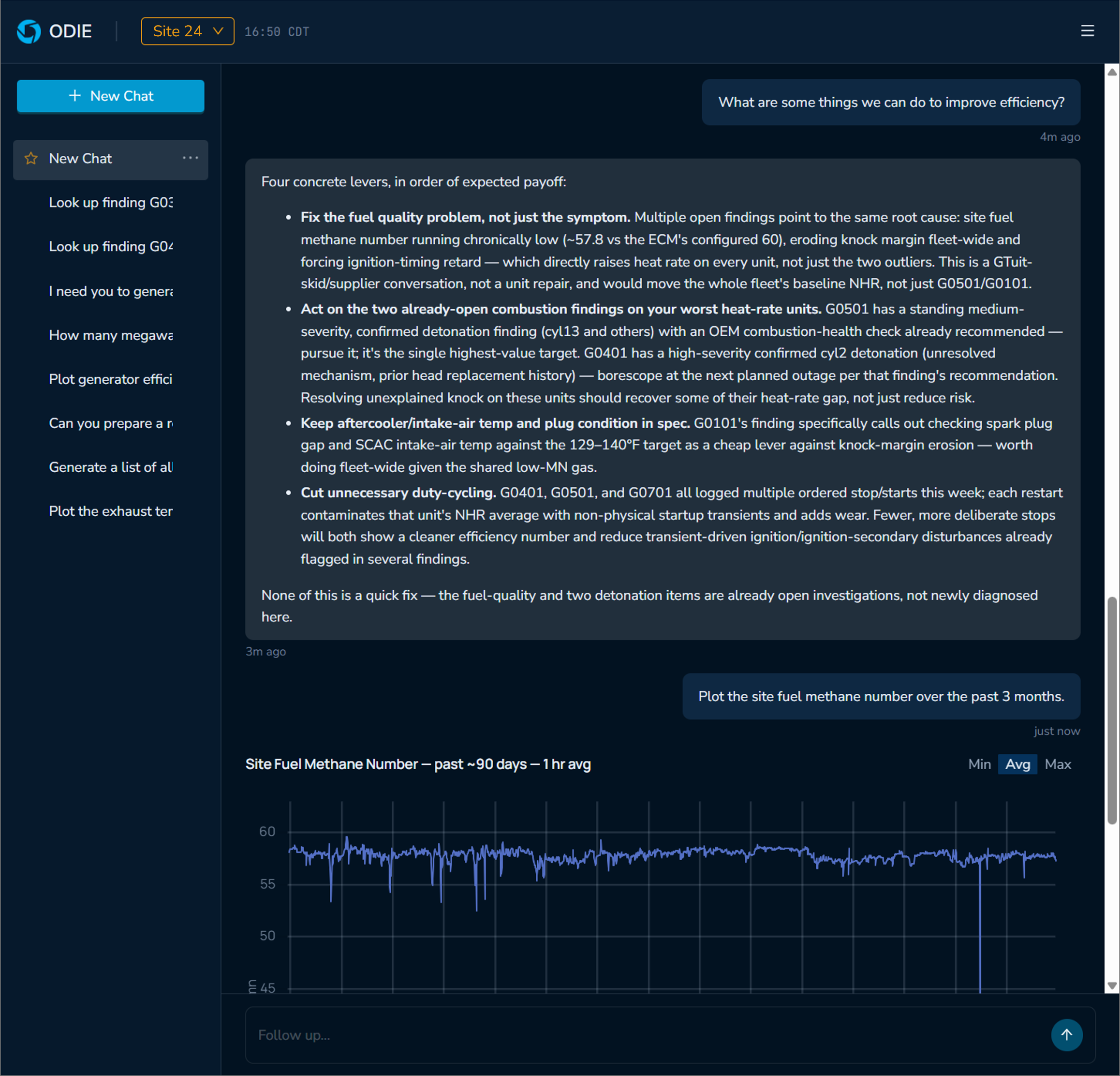Viewport: 1120px width, 1076px height.
Task: Click the 60 y-axis label
Action: (x=267, y=832)
